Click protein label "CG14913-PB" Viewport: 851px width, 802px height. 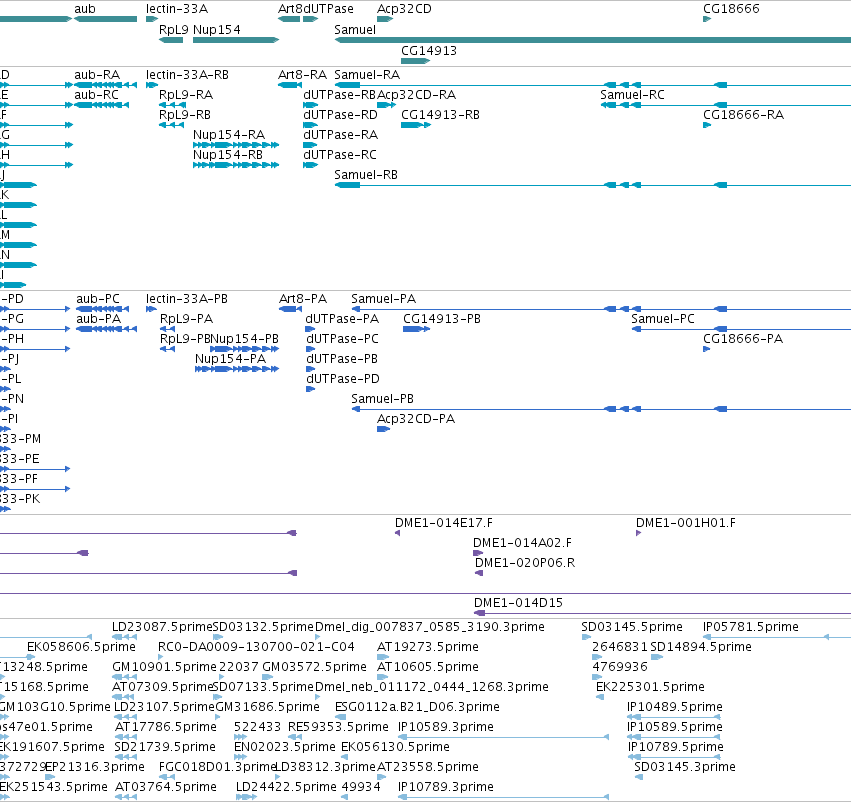[x=442, y=319]
